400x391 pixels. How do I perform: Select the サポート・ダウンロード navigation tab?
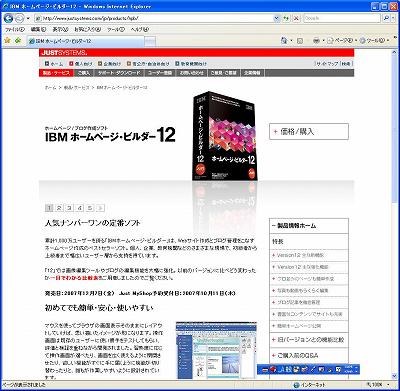pyautogui.click(x=120, y=73)
